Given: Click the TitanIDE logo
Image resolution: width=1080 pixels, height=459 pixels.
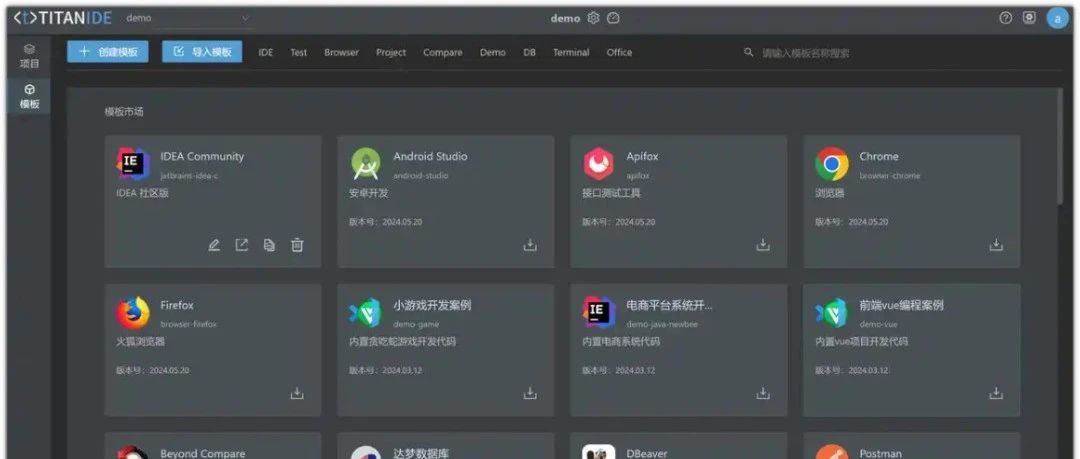Looking at the screenshot, I should pyautogui.click(x=62, y=19).
